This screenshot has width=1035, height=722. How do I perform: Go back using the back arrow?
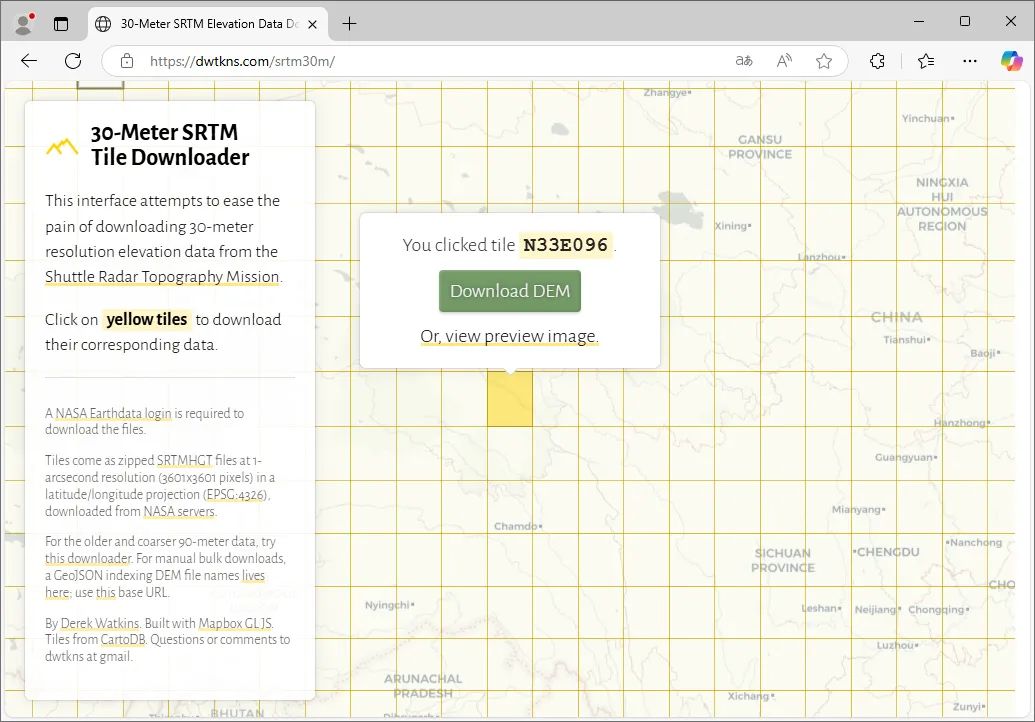29,61
